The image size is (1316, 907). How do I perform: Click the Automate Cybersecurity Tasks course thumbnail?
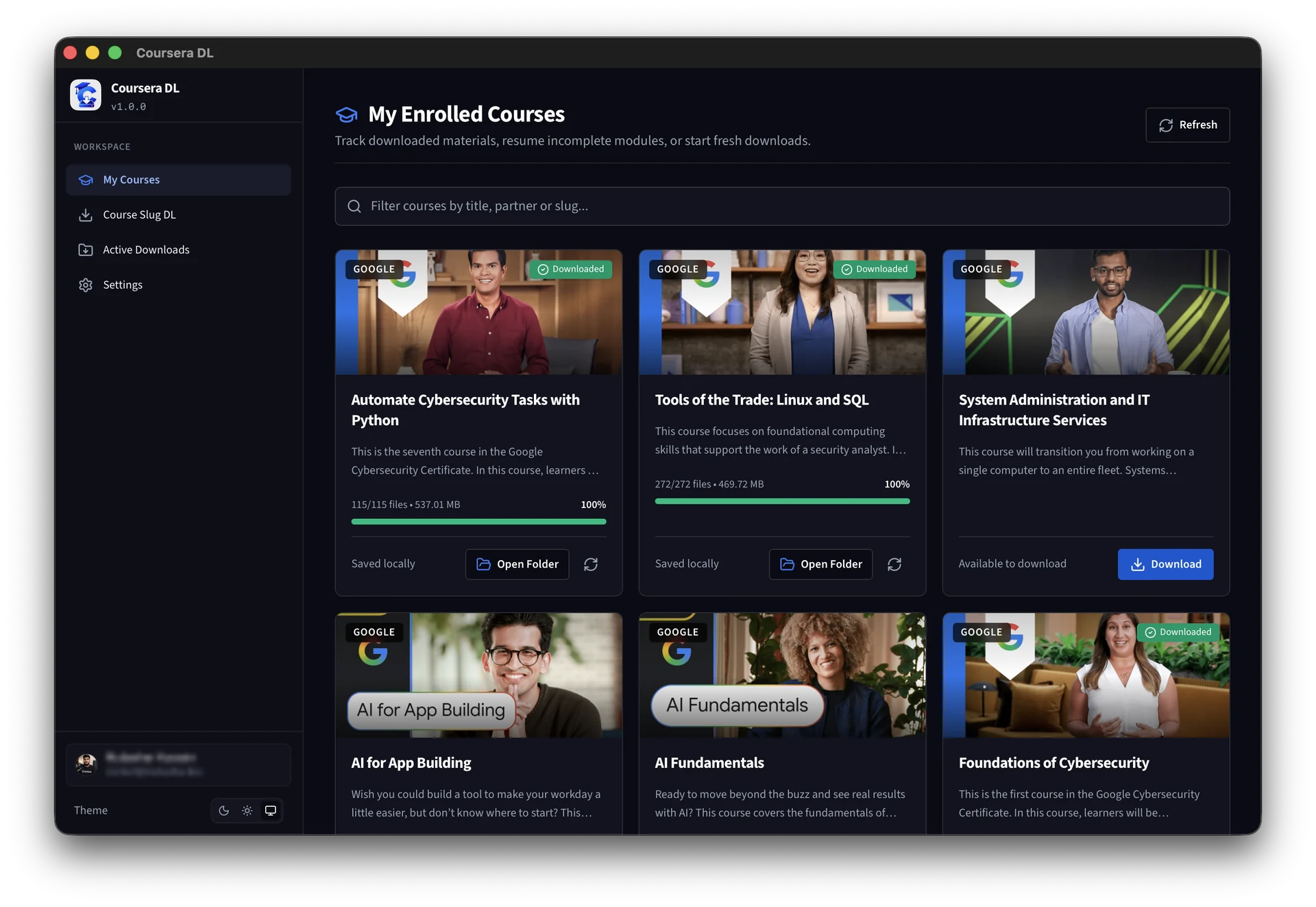pos(478,313)
